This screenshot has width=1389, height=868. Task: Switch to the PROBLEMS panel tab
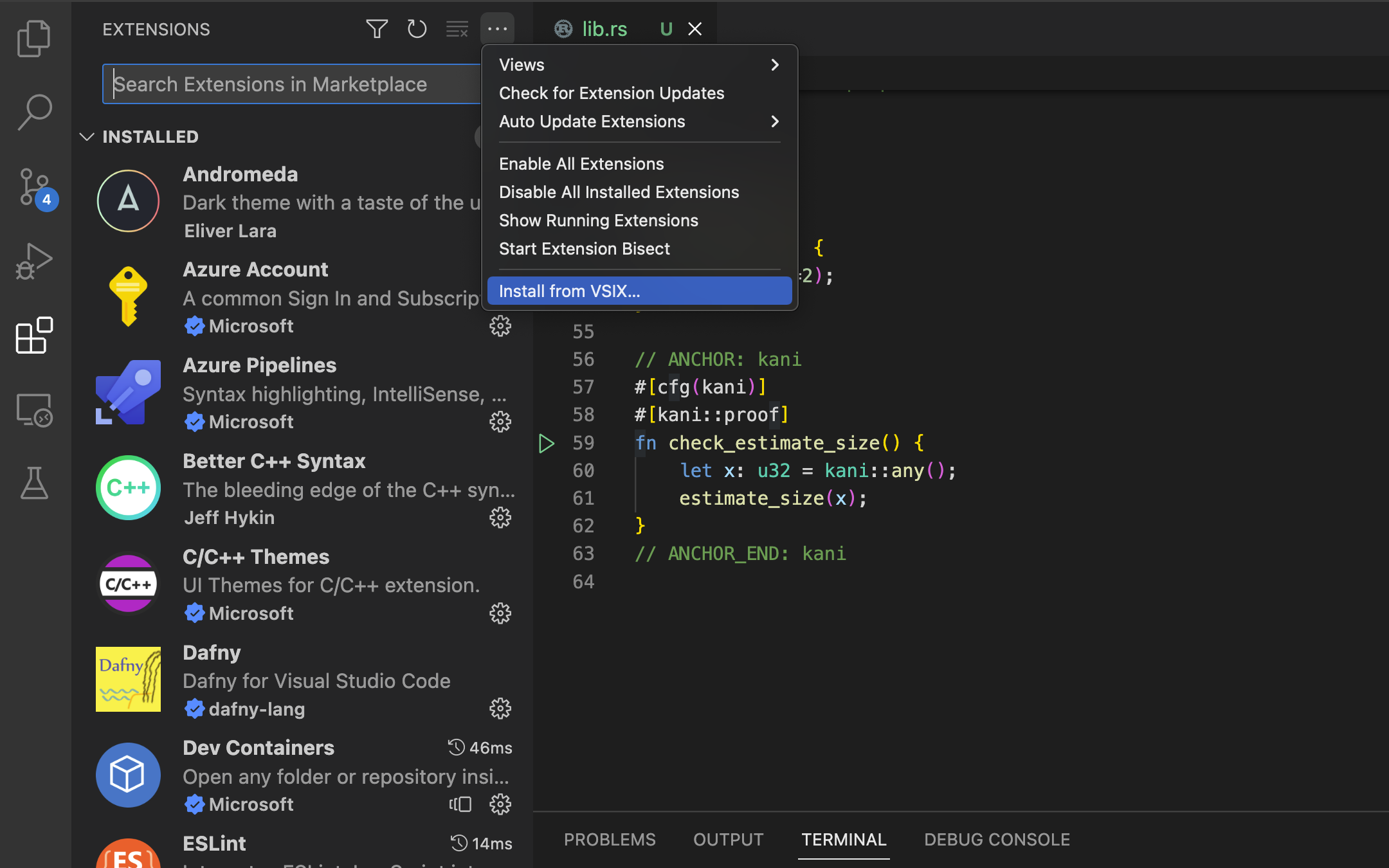click(x=609, y=840)
